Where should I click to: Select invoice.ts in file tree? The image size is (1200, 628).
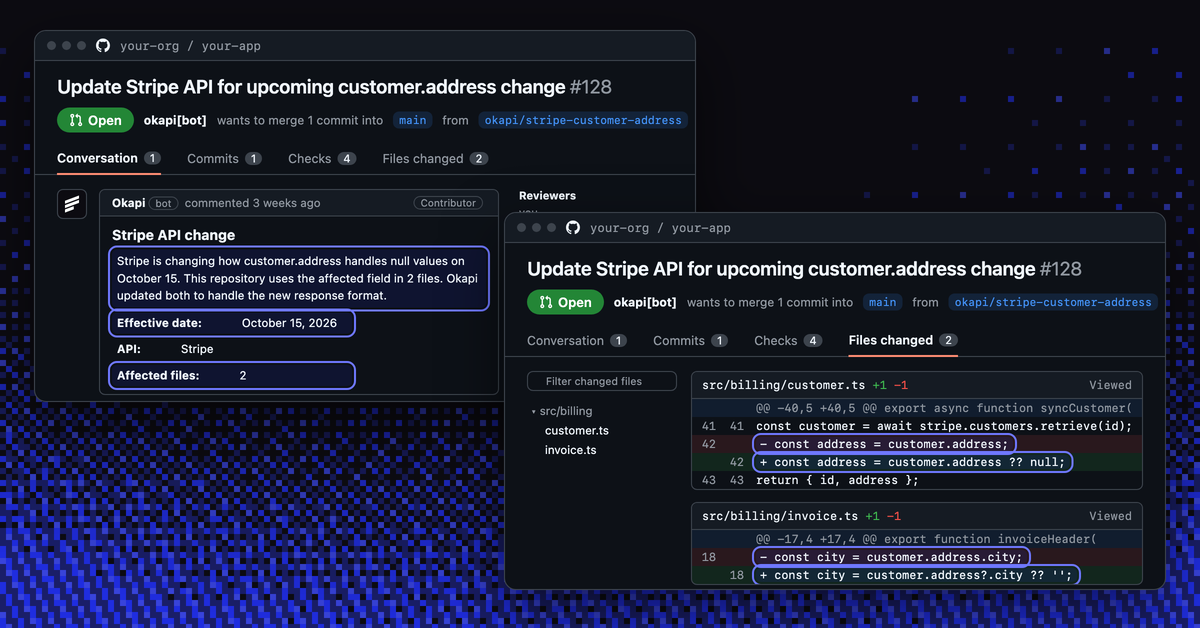click(570, 450)
